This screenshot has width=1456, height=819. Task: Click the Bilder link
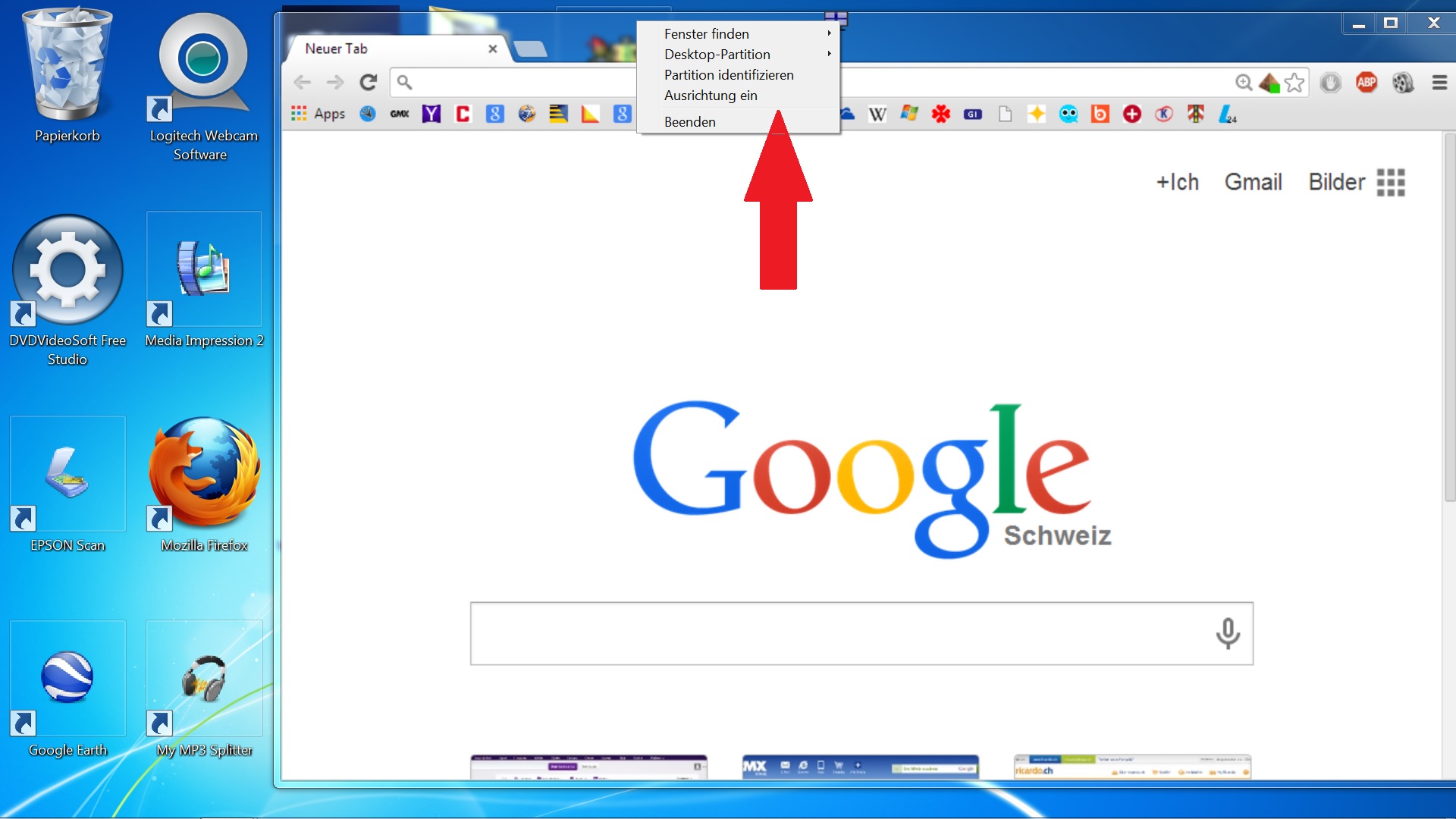tap(1336, 183)
